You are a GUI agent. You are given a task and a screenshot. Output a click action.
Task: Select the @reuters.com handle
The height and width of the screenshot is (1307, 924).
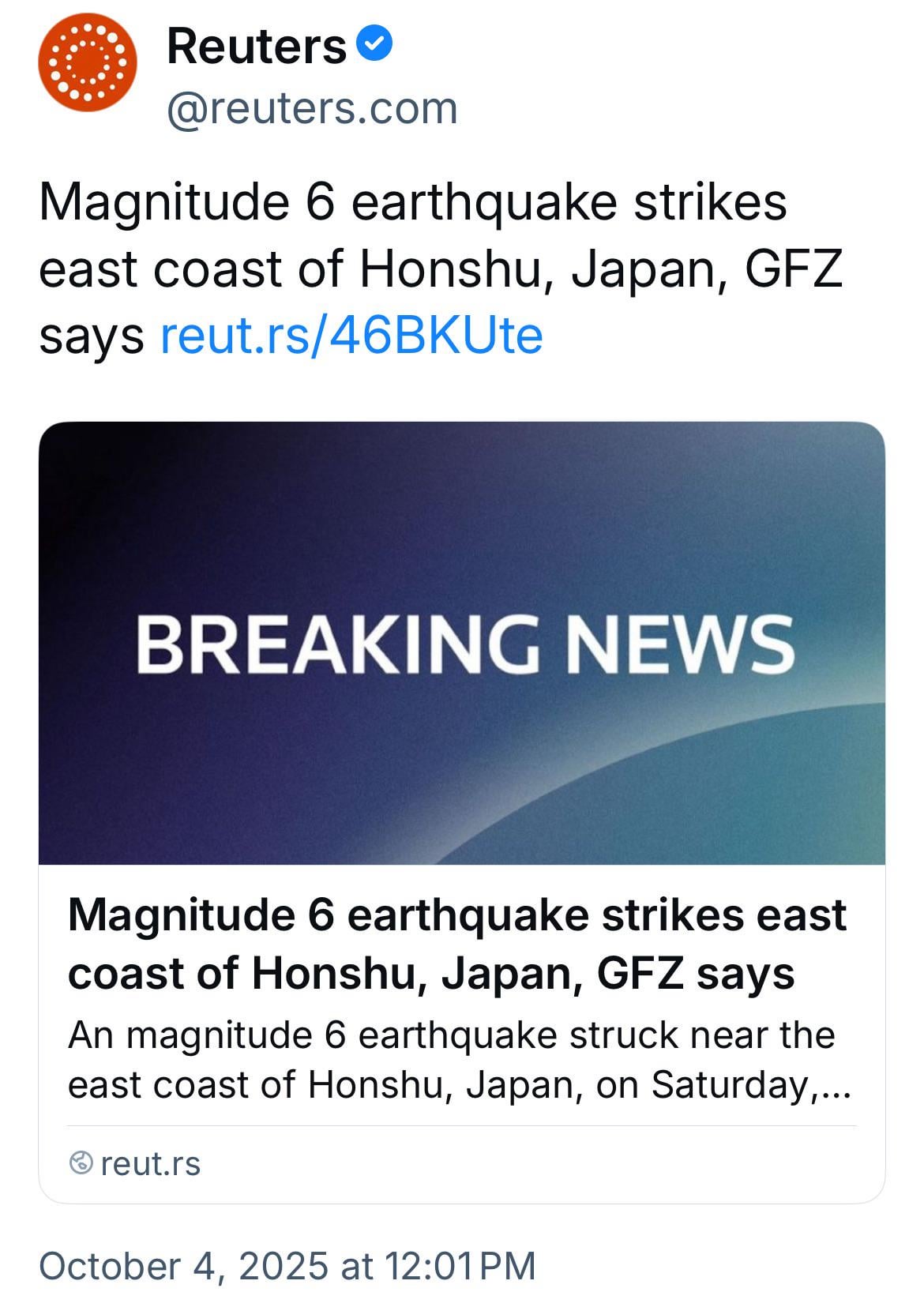pos(312,108)
